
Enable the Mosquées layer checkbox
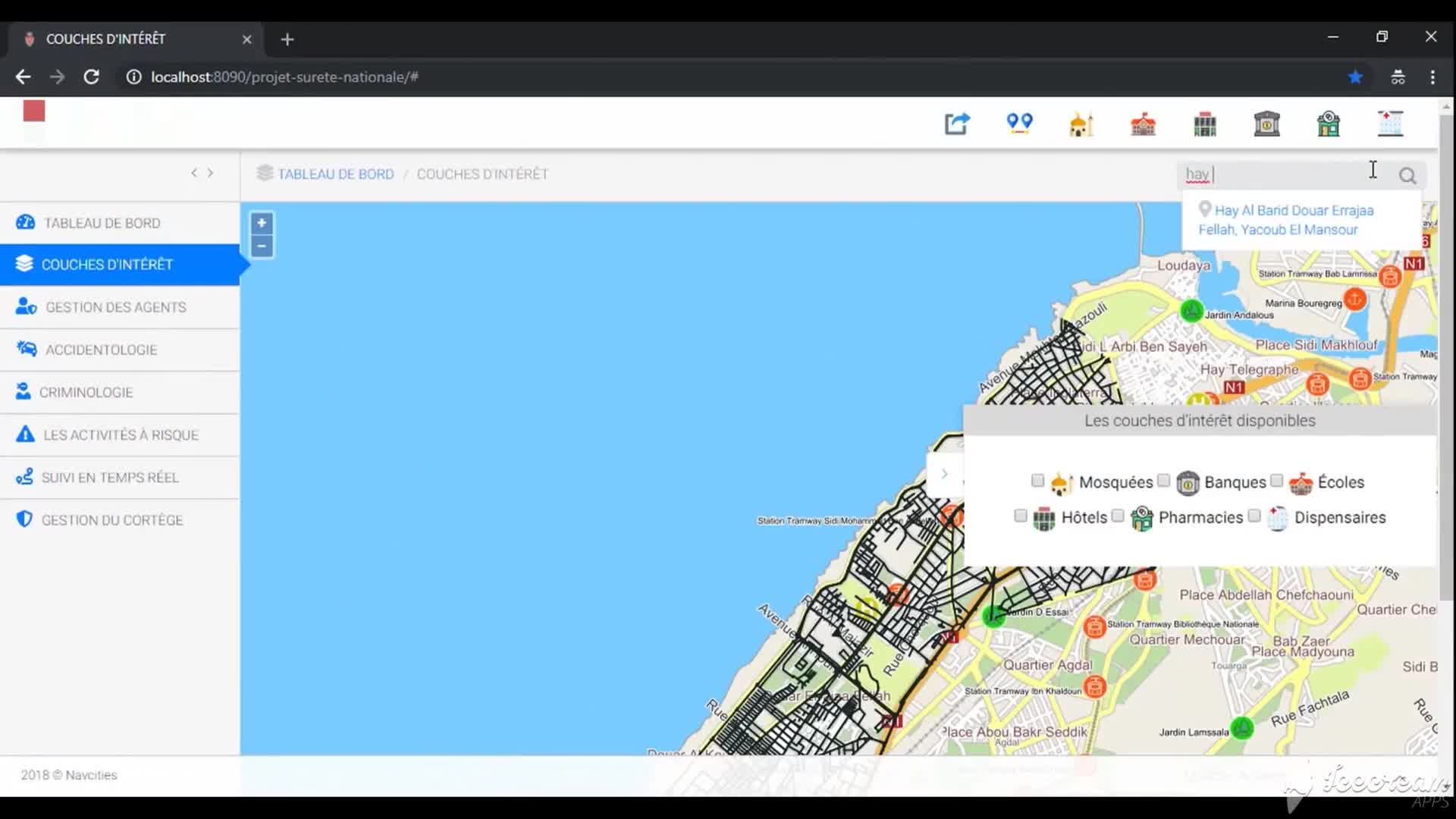(x=1037, y=481)
